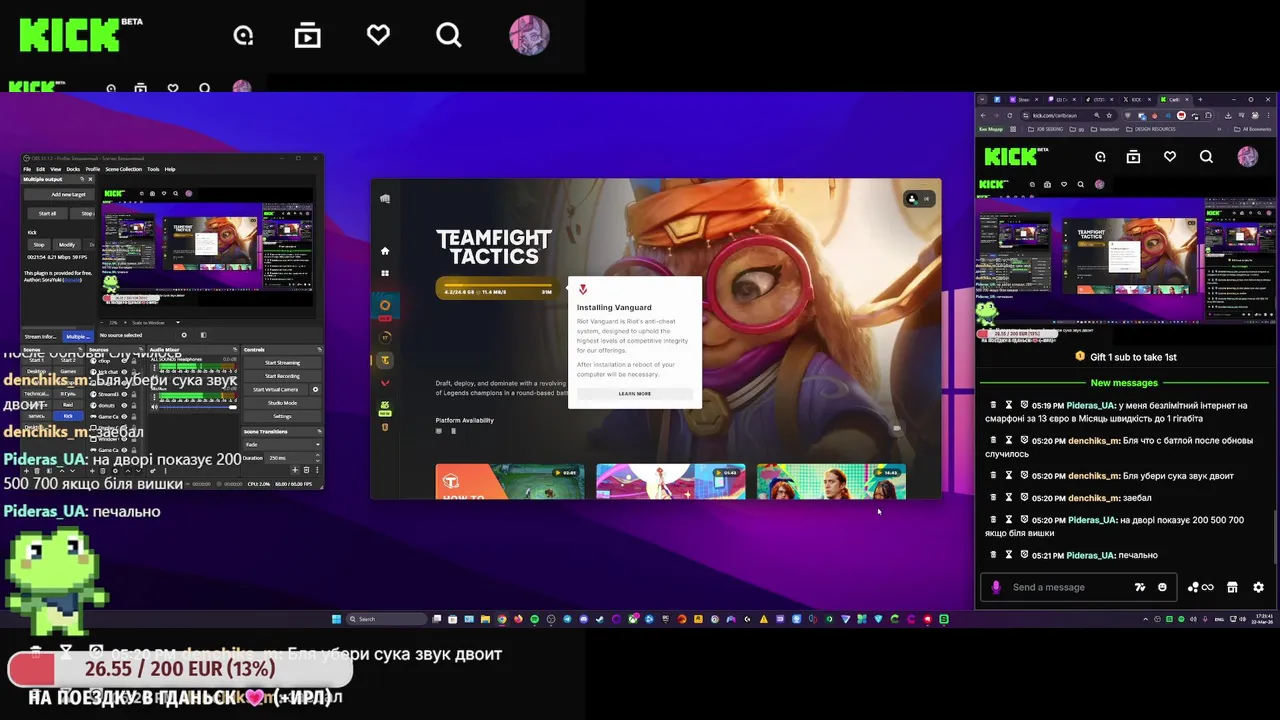
Task: Open emoji picker in Kick chat input
Action: (x=1162, y=587)
